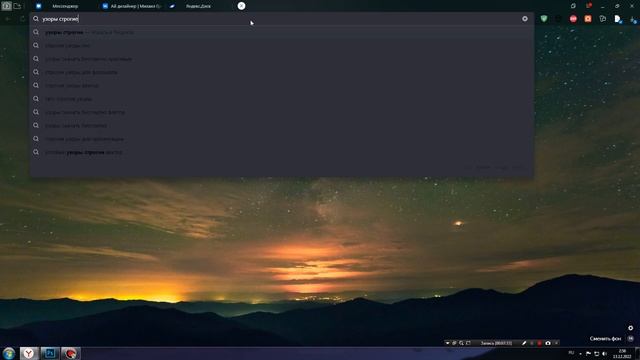Screen dimensions: 640x360
Task: Open the overlapping-pages icon in the toolbar
Action: pos(603,19)
